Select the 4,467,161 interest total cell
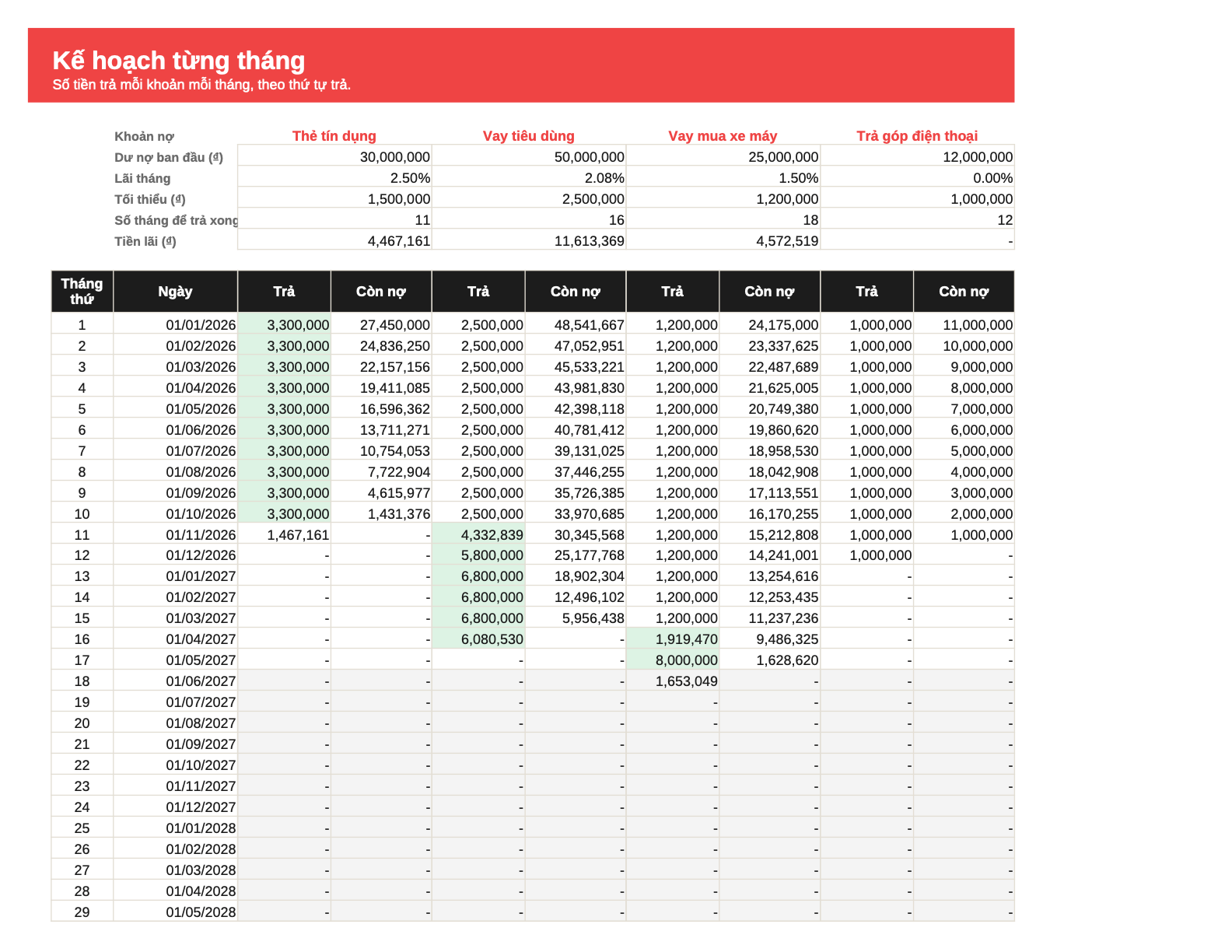Image resolution: width=1232 pixels, height=952 pixels. [x=334, y=241]
